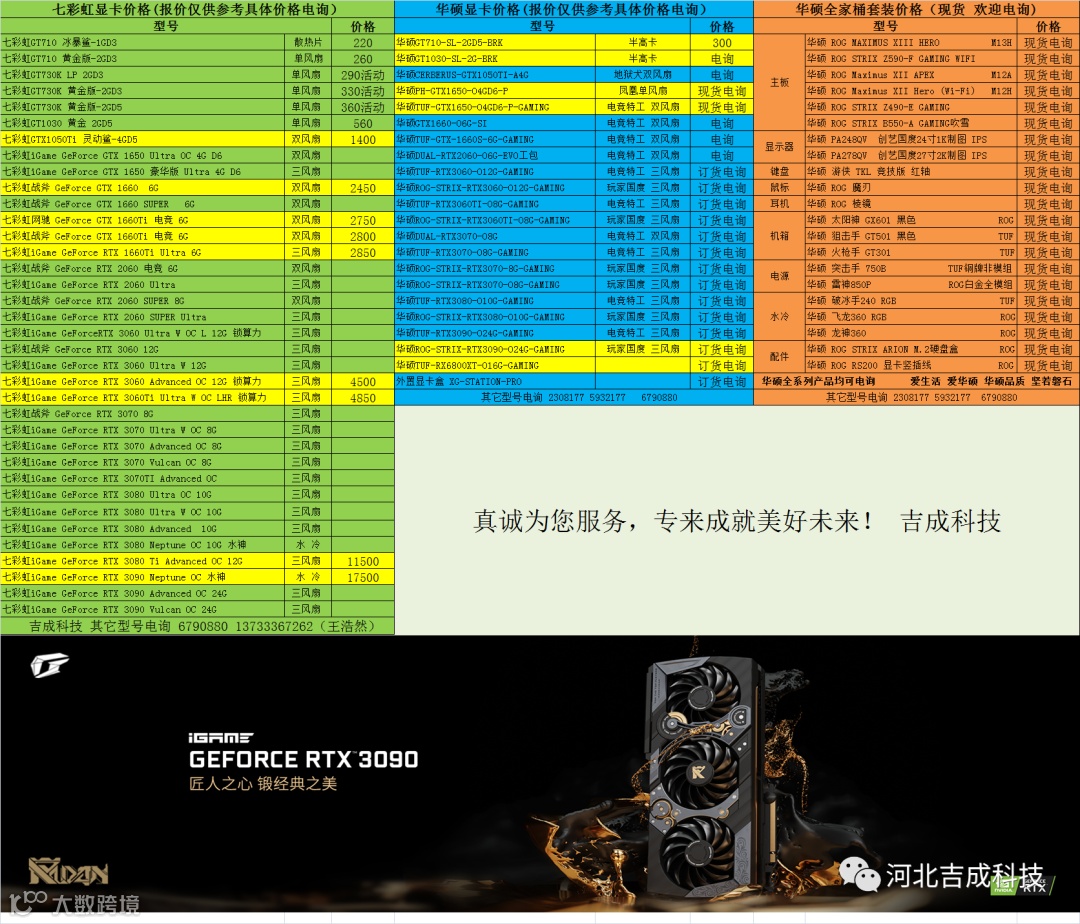Click price cell '290活动'
The width and height of the screenshot is (1080, 924).
click(x=363, y=74)
